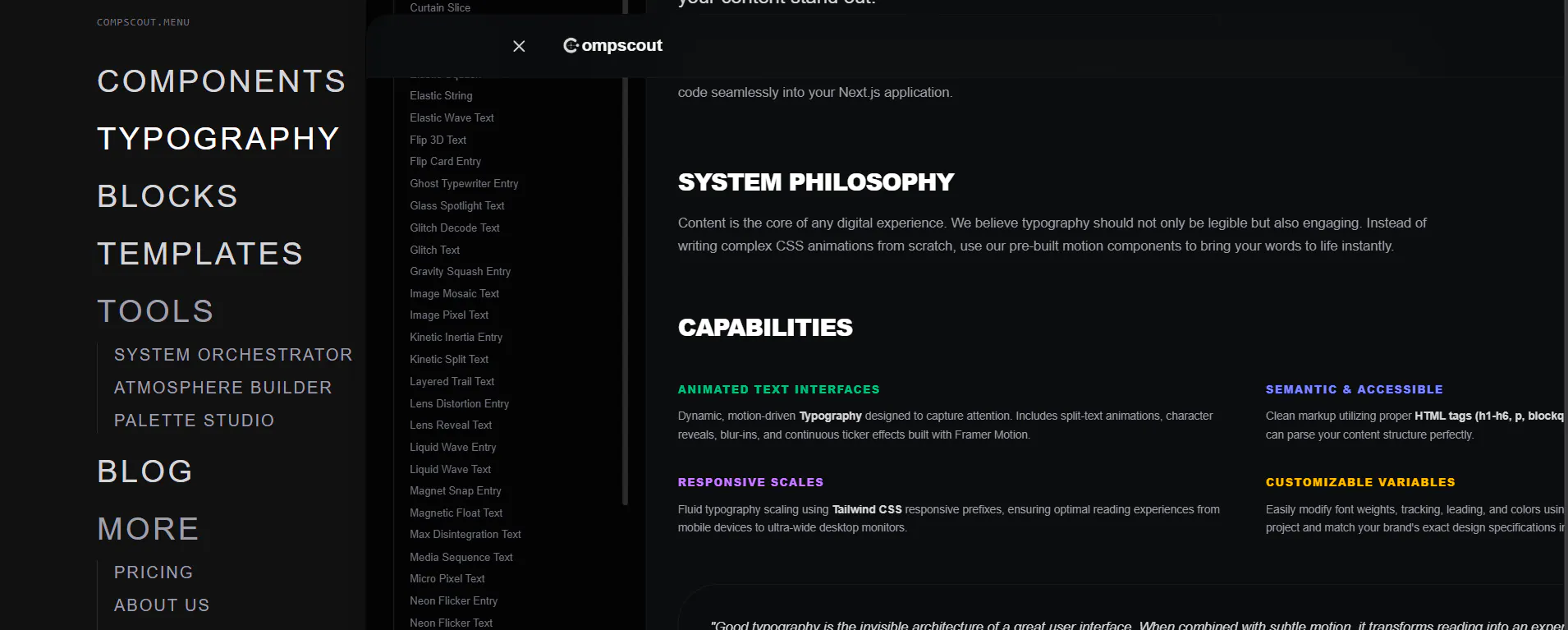The height and width of the screenshot is (630, 1568).
Task: Select Gravity Squash Entry in the list
Action: 460,272
